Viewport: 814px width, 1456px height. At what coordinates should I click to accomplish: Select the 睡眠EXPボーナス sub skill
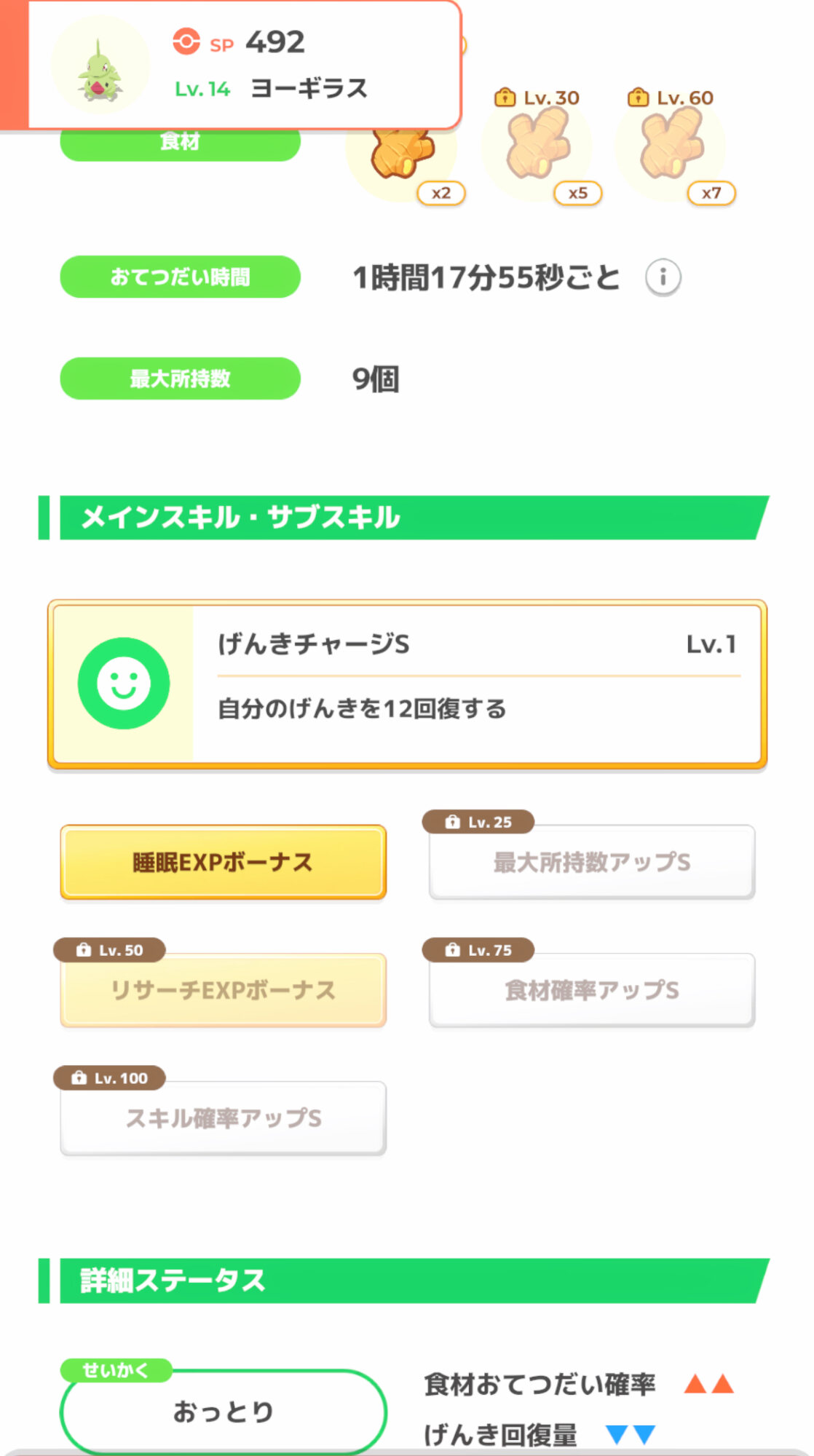223,862
